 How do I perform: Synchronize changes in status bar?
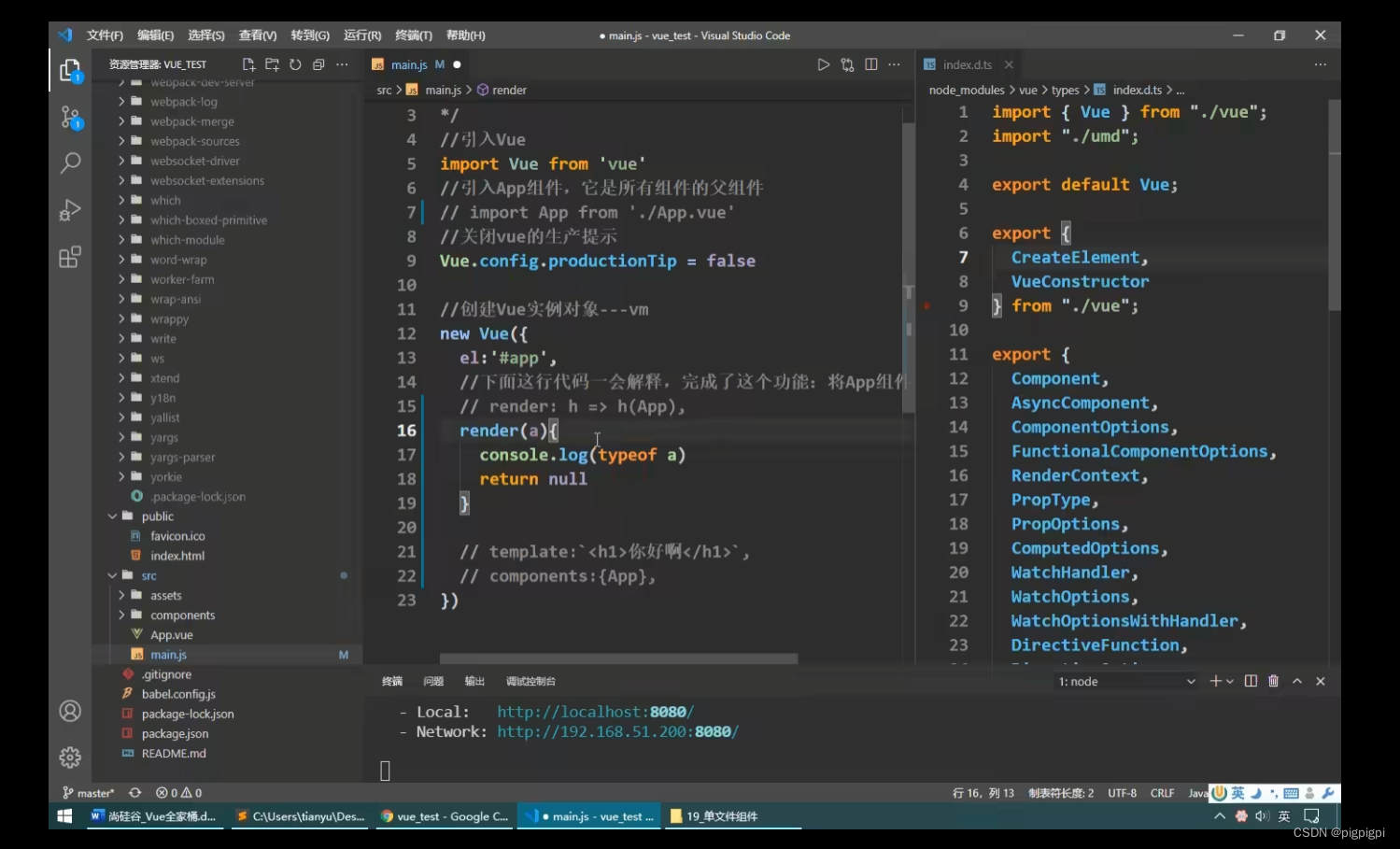click(134, 792)
